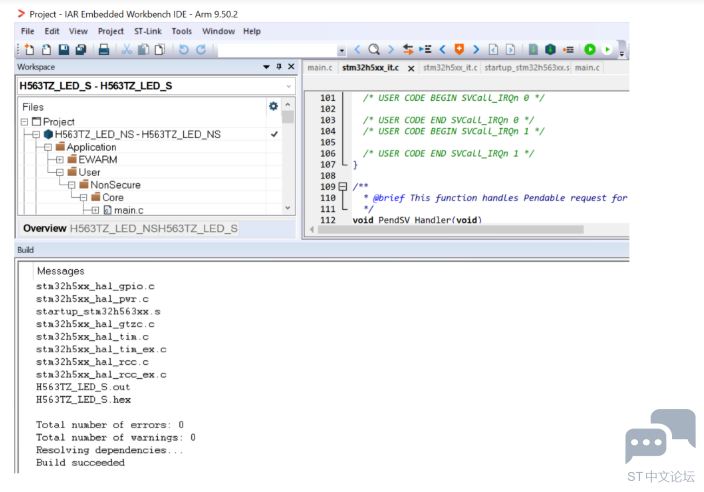Open the ST-Link menu
This screenshot has width=704, height=492.
coord(148,31)
